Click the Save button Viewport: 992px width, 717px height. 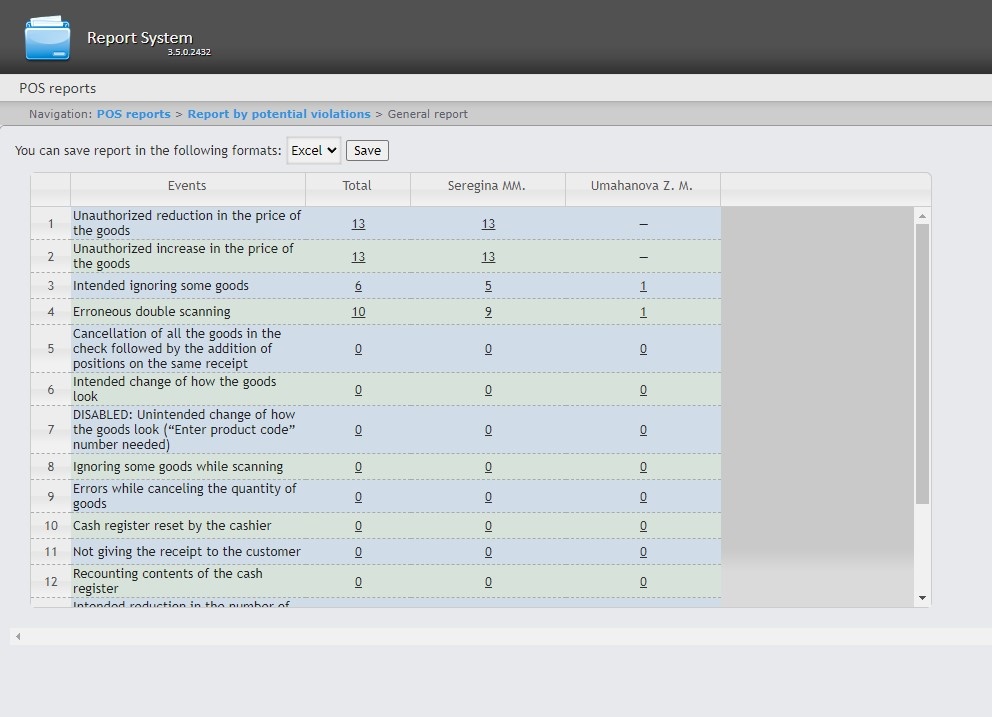[x=367, y=150]
